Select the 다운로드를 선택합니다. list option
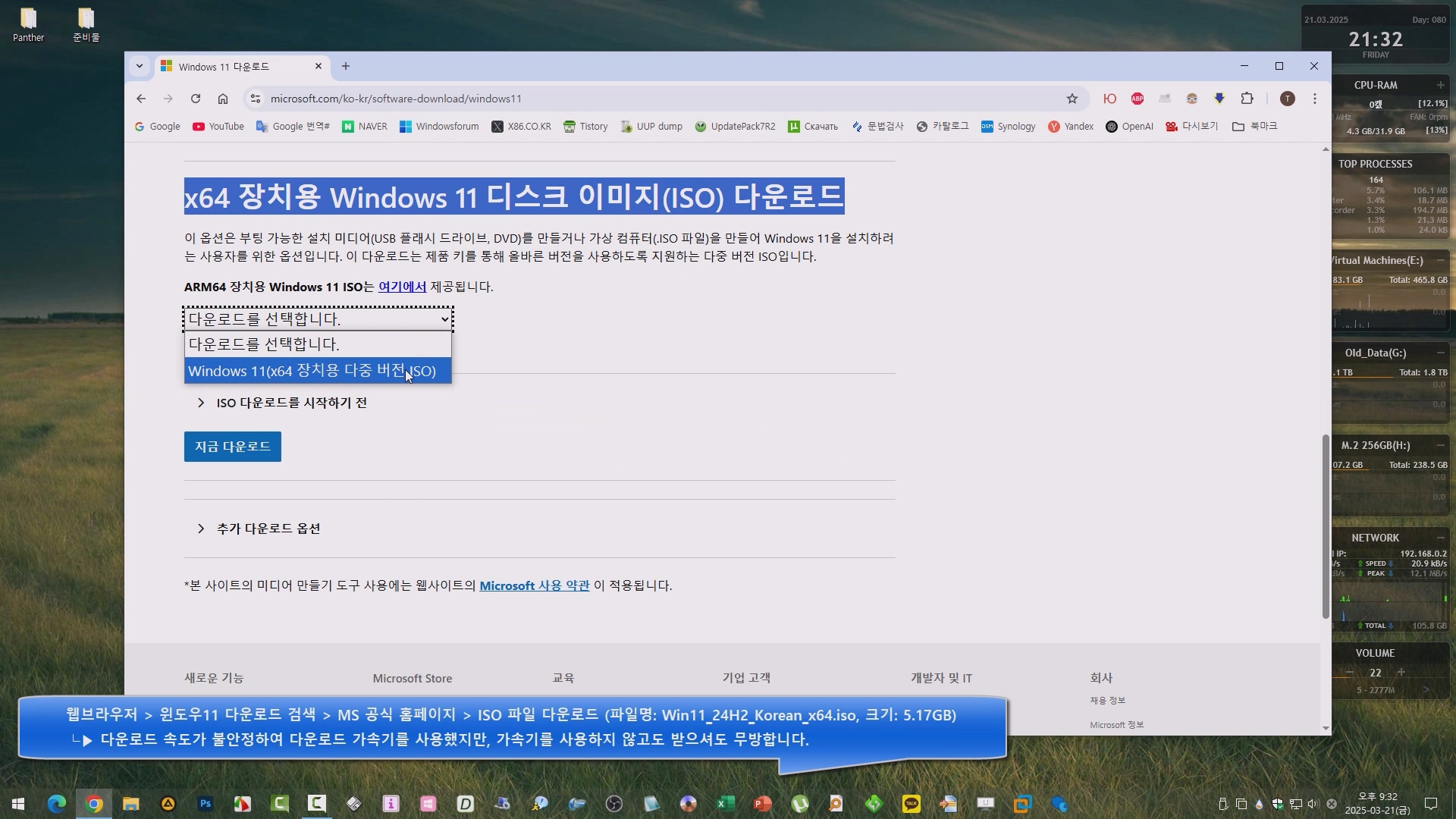The height and width of the screenshot is (819, 1456). coord(318,344)
